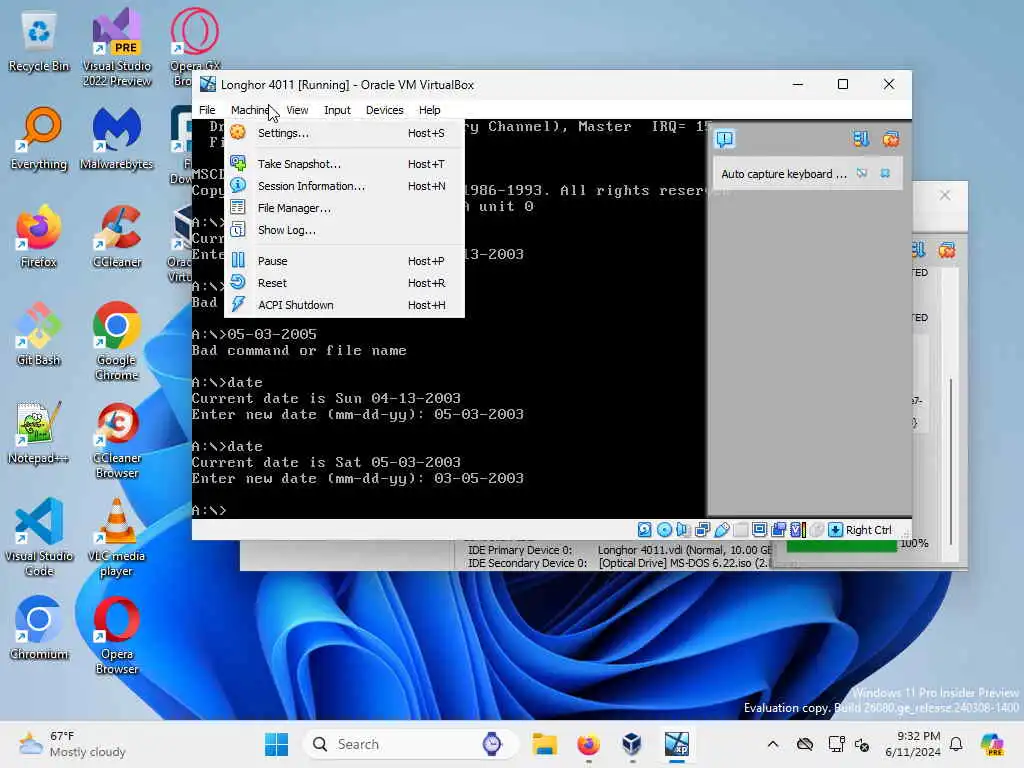
Task: Open the Devices menu
Action: [x=385, y=110]
